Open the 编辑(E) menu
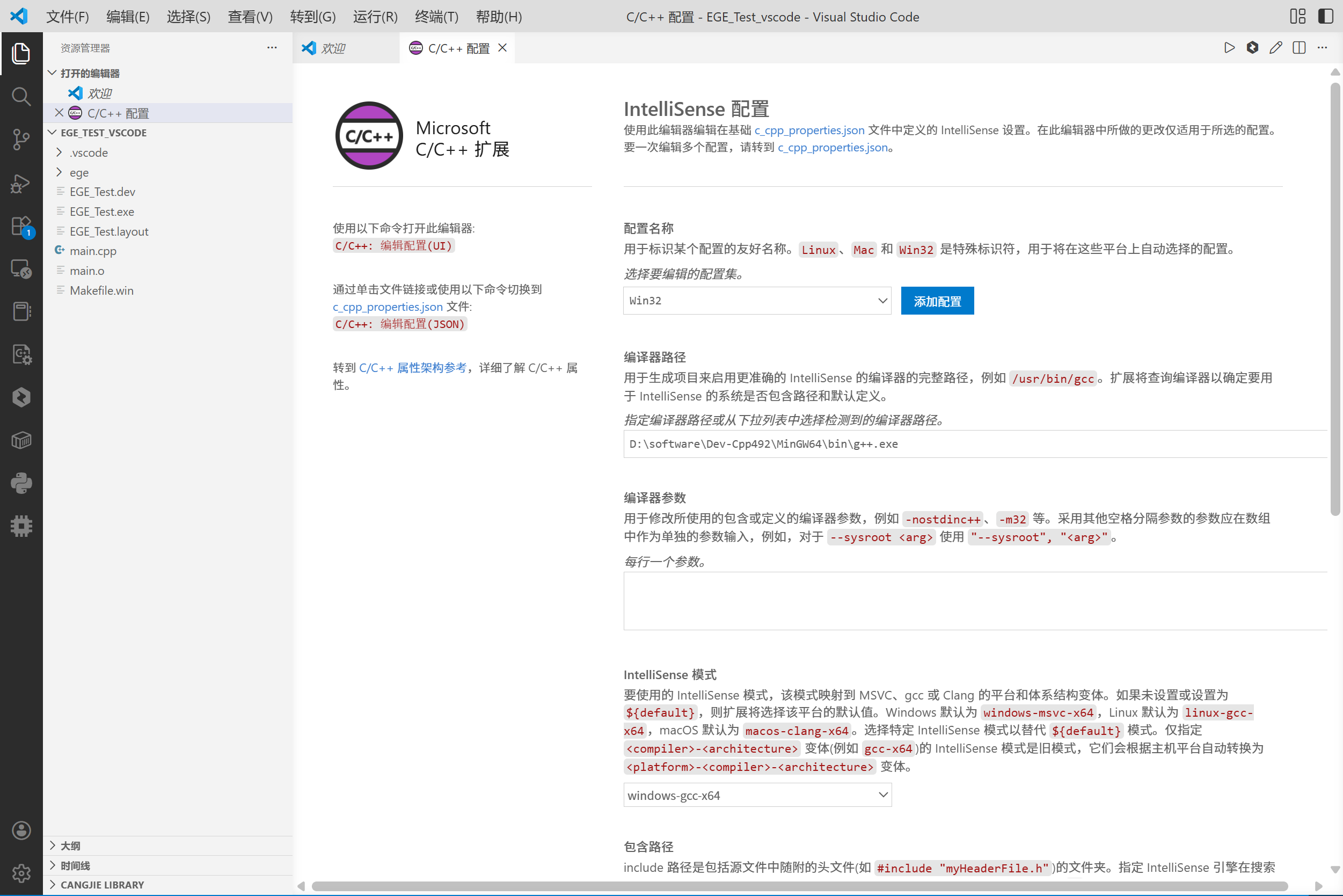Image resolution: width=1343 pixels, height=896 pixels. [128, 17]
